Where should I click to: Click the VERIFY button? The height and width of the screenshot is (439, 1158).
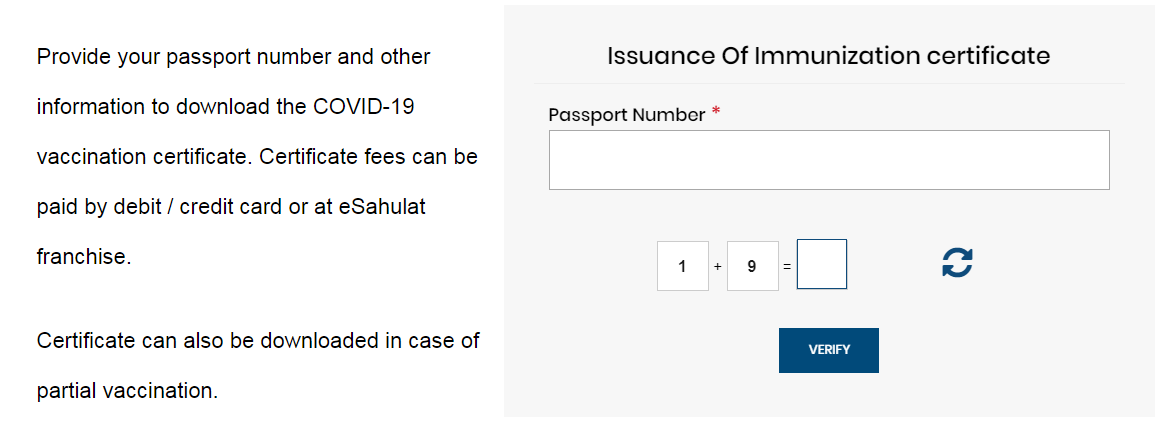coord(829,350)
